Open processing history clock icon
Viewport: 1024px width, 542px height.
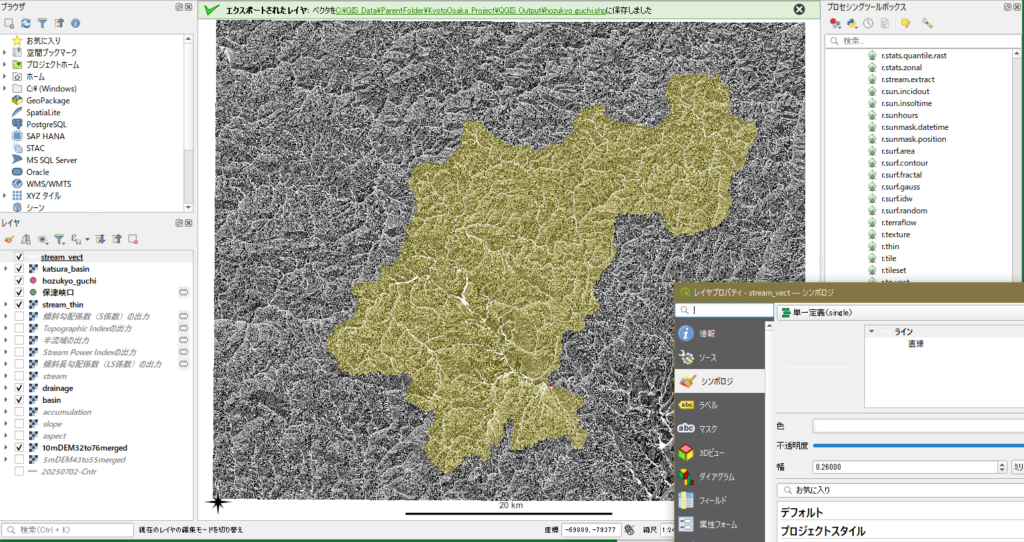pyautogui.click(x=868, y=23)
